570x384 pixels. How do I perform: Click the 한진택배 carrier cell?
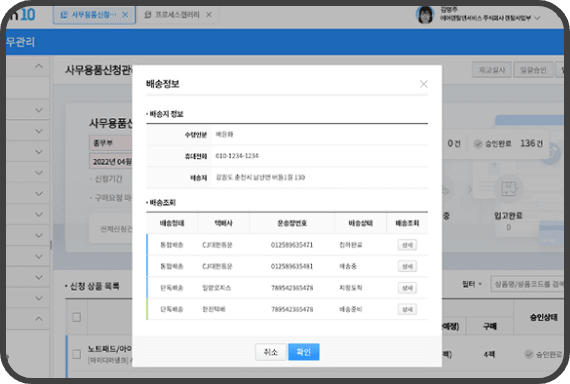tap(214, 309)
